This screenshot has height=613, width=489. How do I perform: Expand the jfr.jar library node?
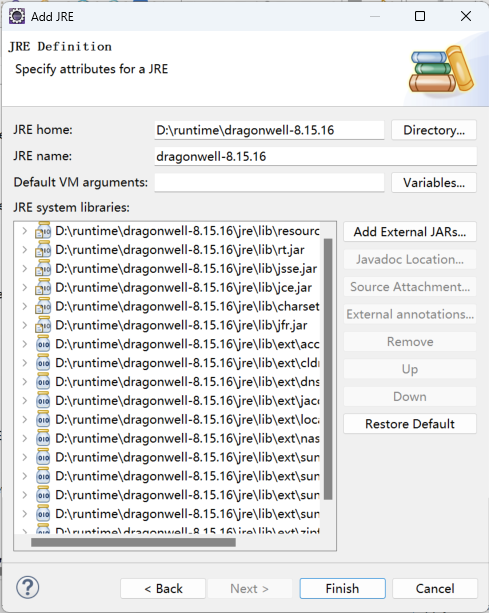point(25,325)
